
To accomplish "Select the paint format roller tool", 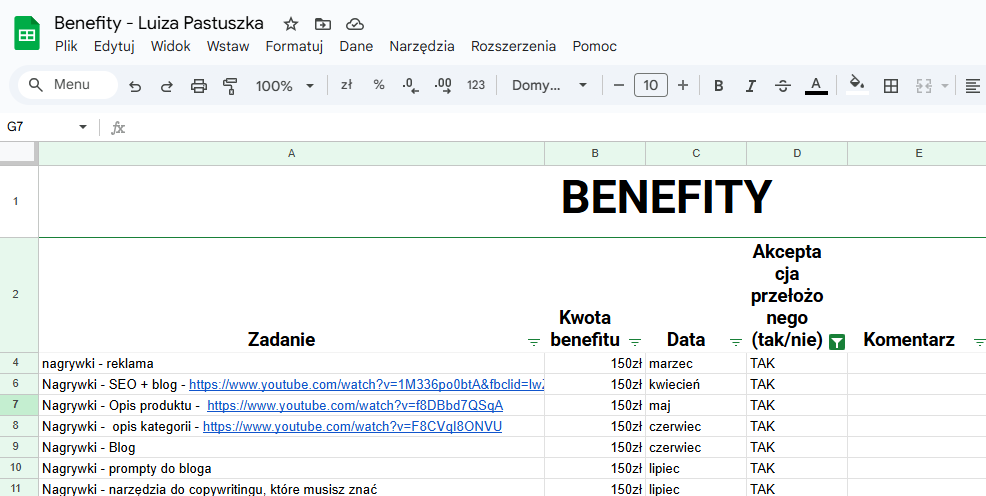I will tap(230, 86).
